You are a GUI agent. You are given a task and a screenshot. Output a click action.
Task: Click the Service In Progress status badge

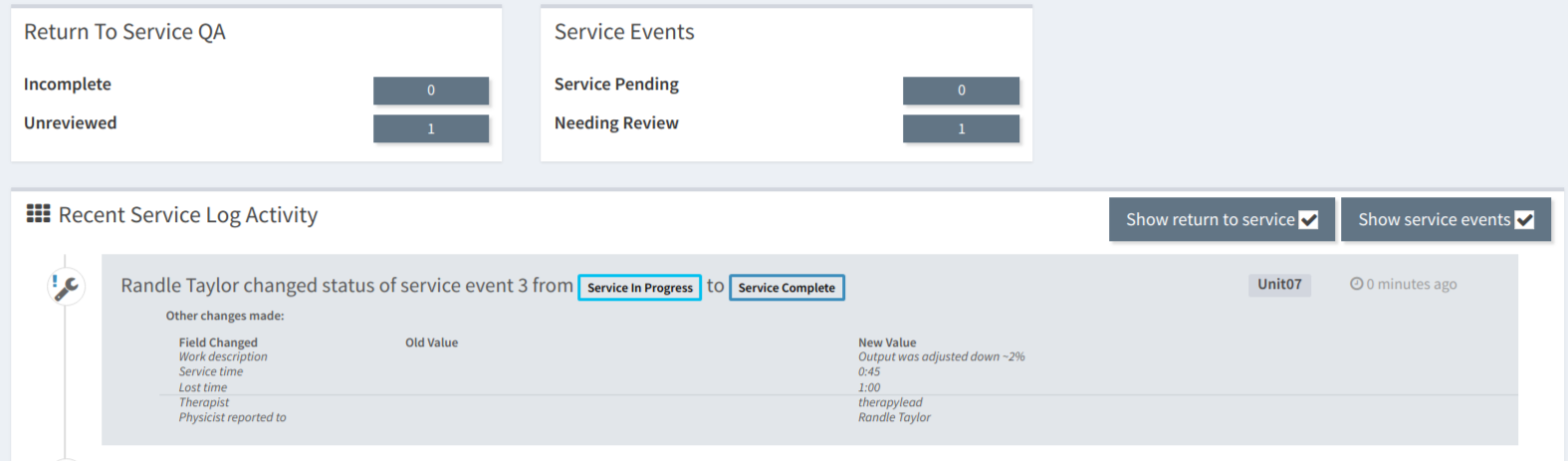pyautogui.click(x=639, y=288)
